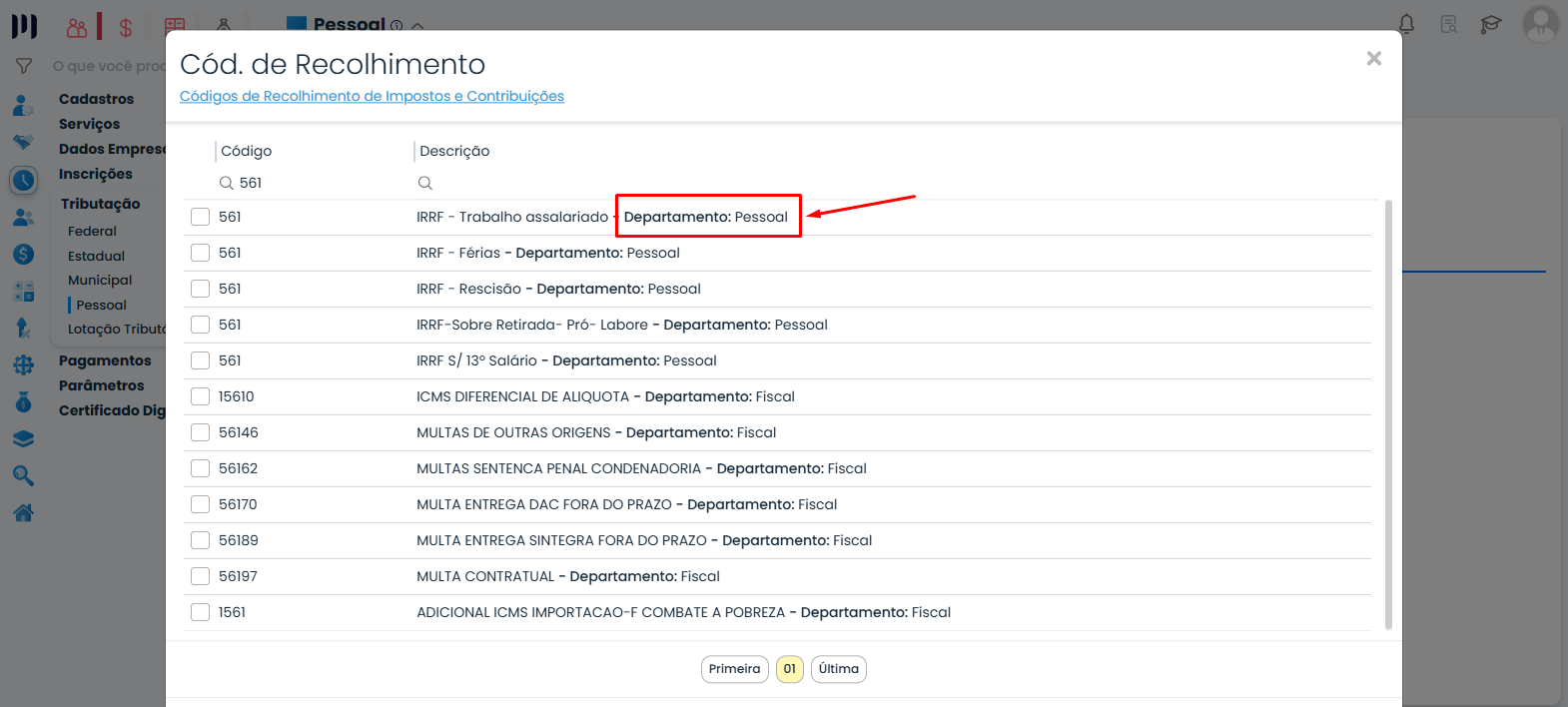Expand the Dados Empresa menu section
This screenshot has height=707, width=1568.
112,149
